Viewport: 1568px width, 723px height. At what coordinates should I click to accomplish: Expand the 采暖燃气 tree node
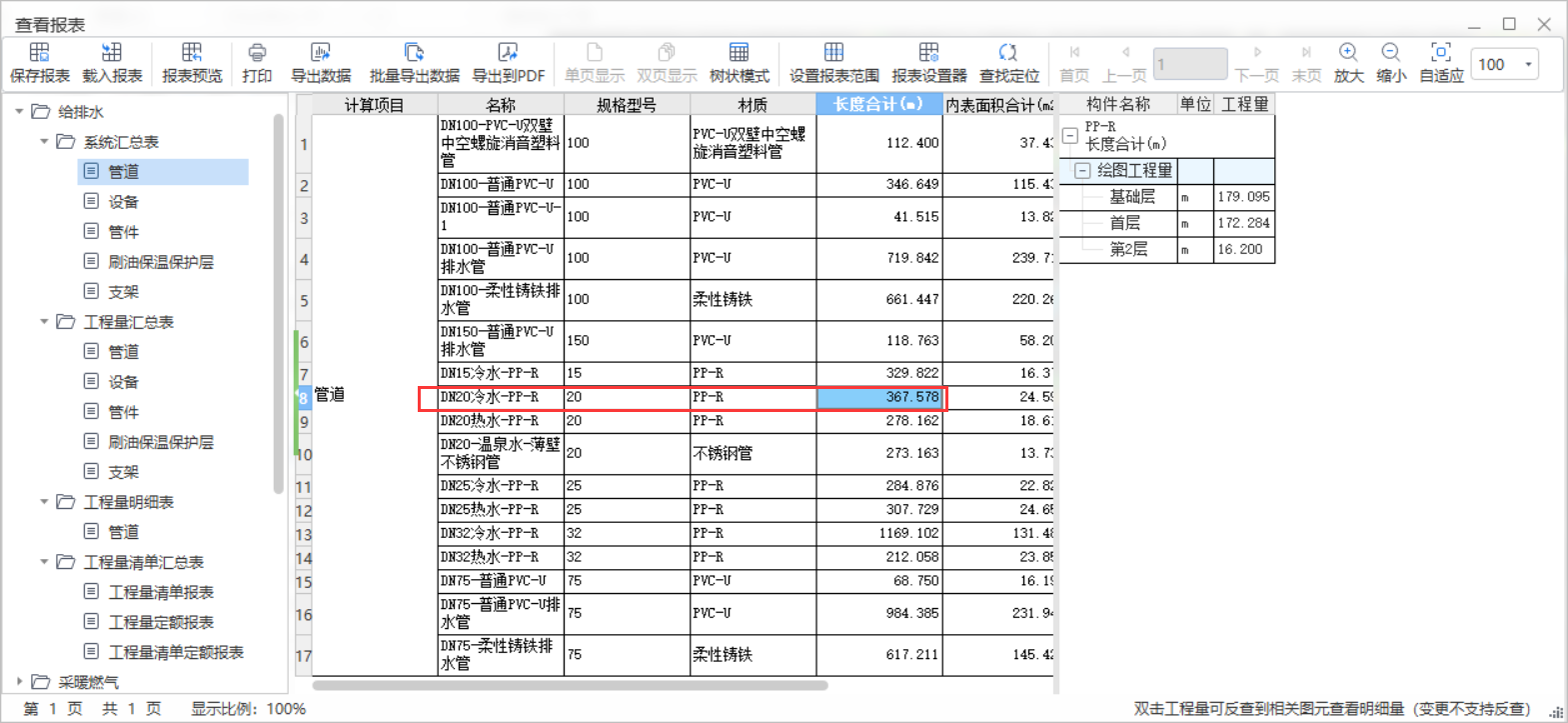coord(19,682)
